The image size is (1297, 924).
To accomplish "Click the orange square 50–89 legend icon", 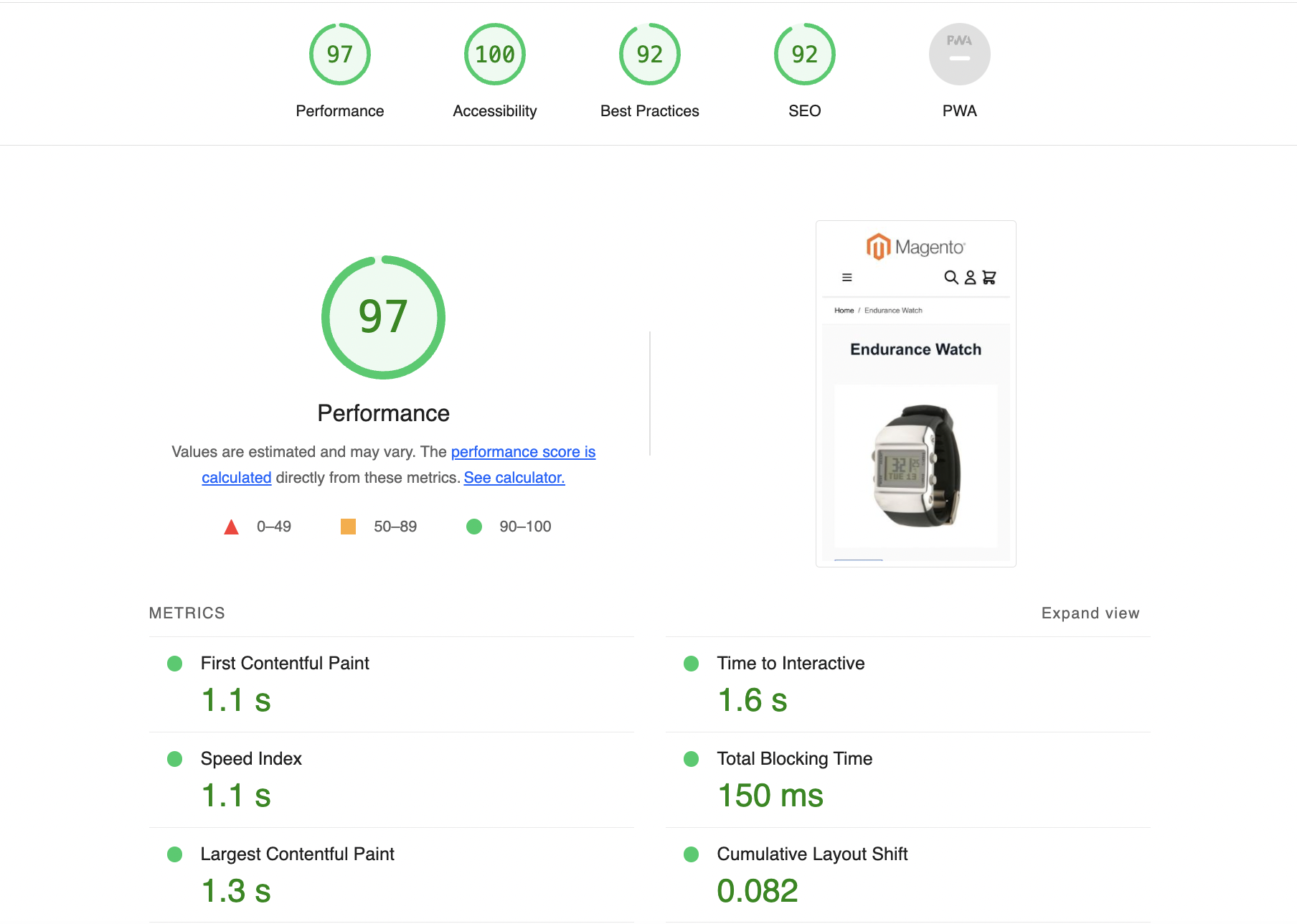I will click(348, 527).
